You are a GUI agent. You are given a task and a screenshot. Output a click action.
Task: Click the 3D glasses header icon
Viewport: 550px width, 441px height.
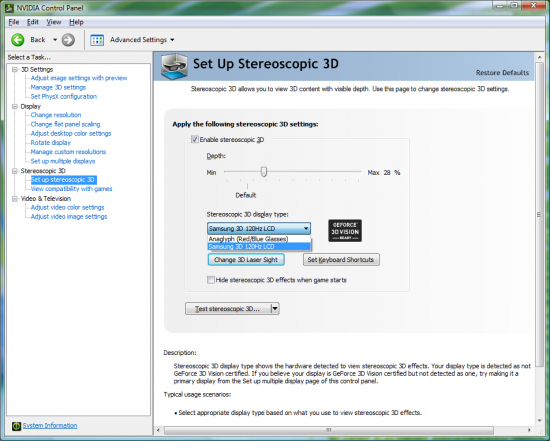coord(174,66)
